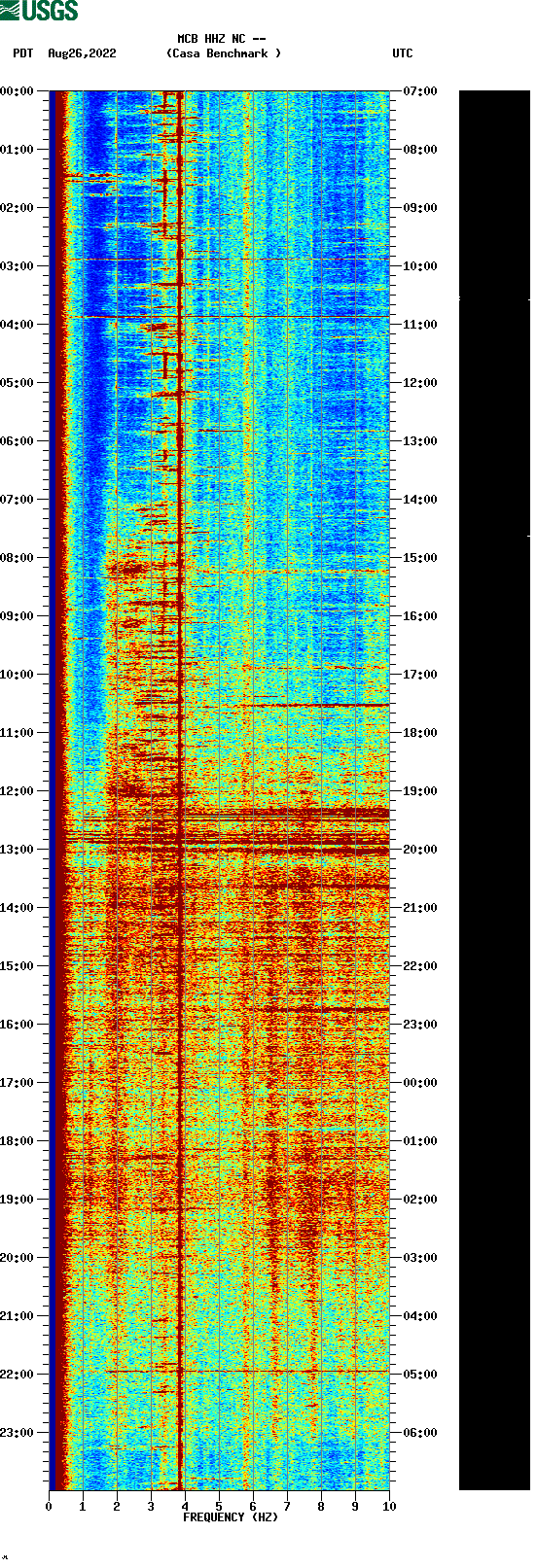
Task: Click the 23:00 PDT time label
Action: point(18,1433)
